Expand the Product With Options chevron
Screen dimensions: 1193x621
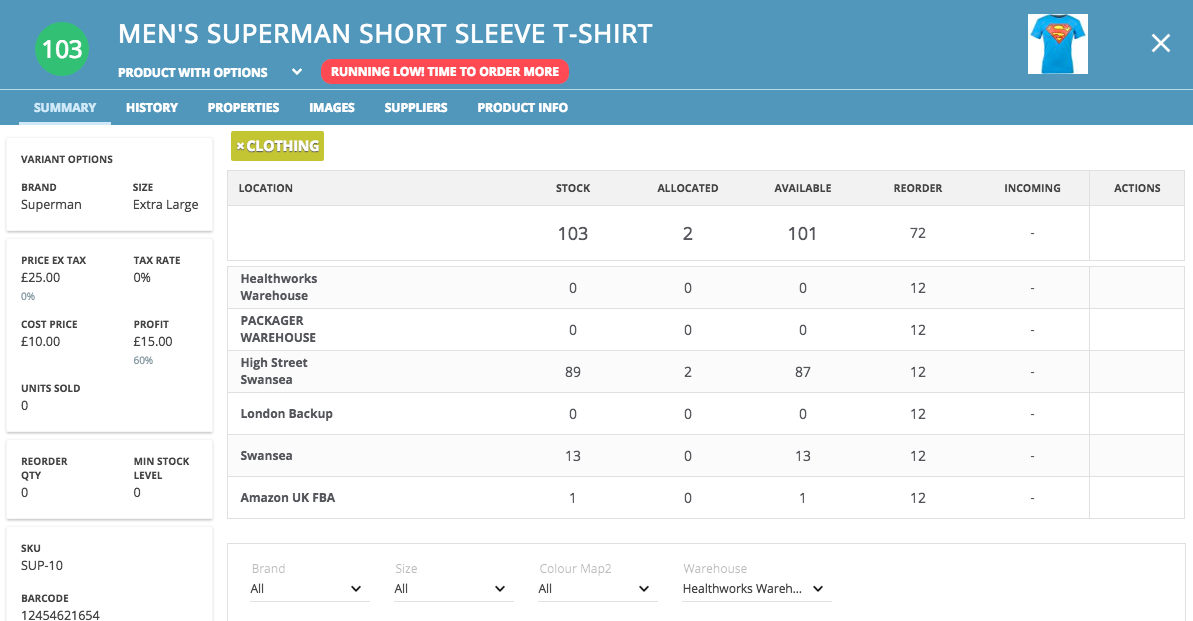coord(297,72)
